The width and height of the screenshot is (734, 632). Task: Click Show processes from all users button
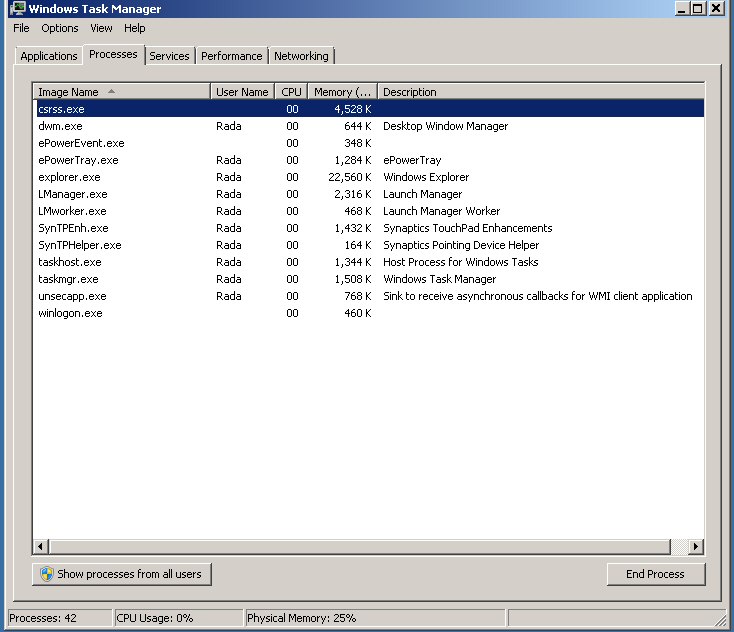pos(122,574)
